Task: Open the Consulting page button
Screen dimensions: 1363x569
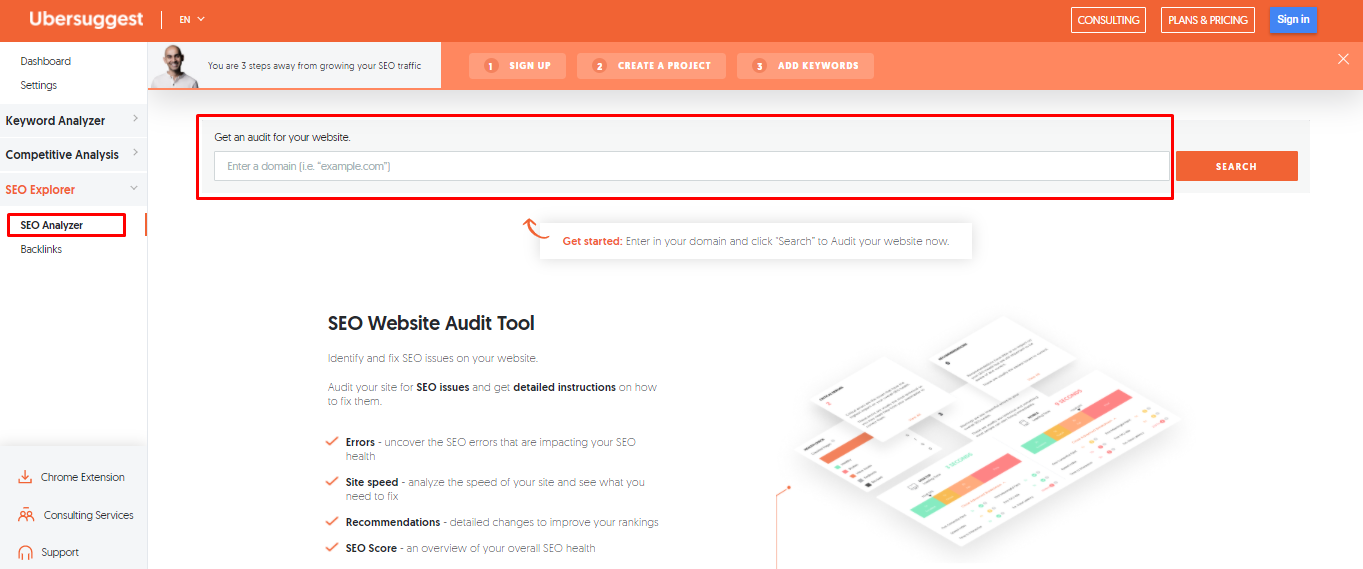Action: 1108,20
